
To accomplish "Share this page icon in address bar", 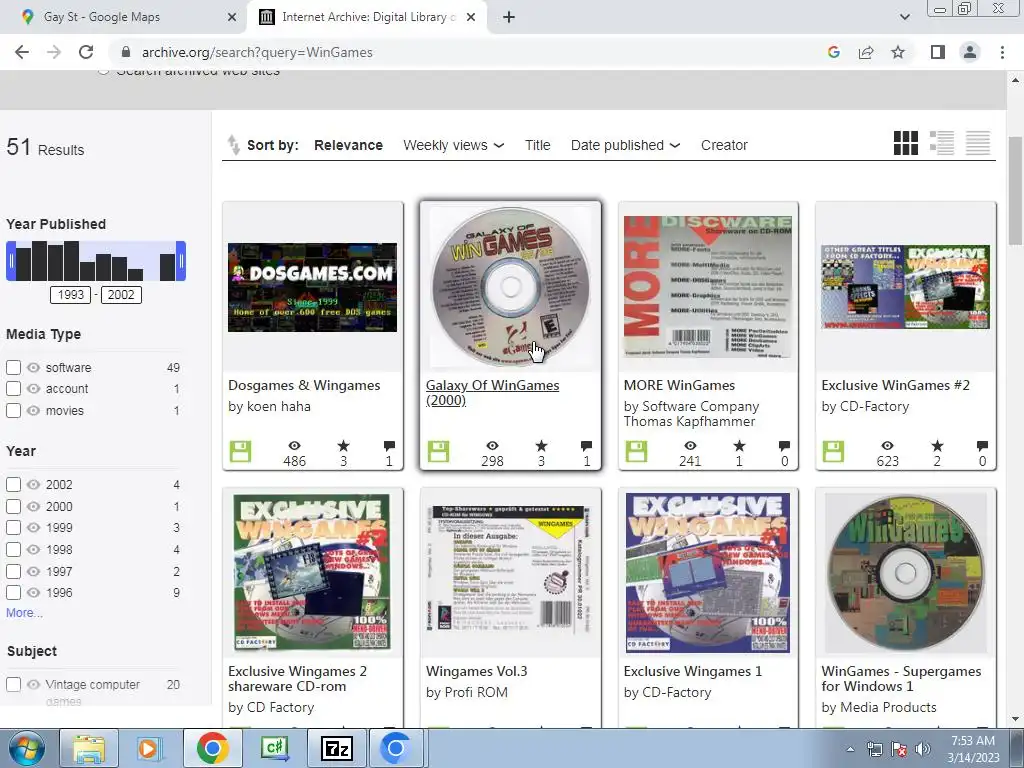I will [x=866, y=52].
